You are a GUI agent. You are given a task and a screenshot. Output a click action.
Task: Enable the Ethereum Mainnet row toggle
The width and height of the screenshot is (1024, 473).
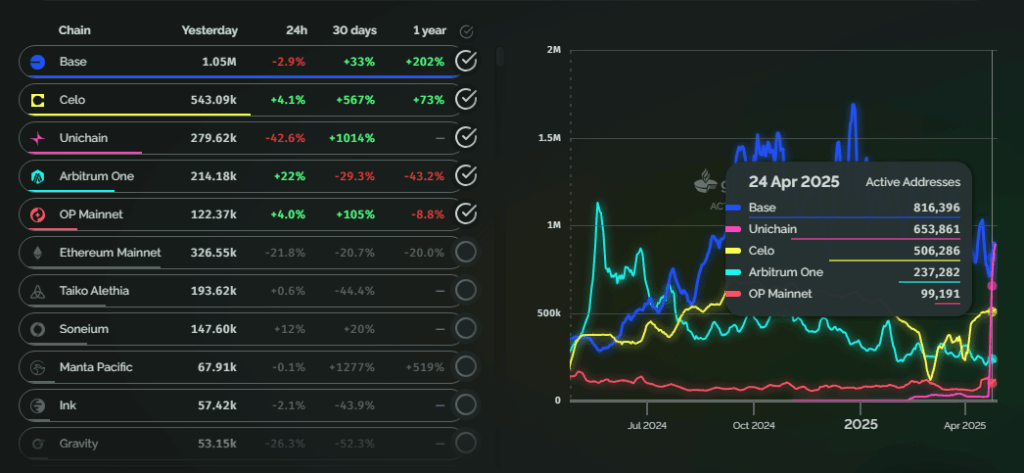(465, 253)
